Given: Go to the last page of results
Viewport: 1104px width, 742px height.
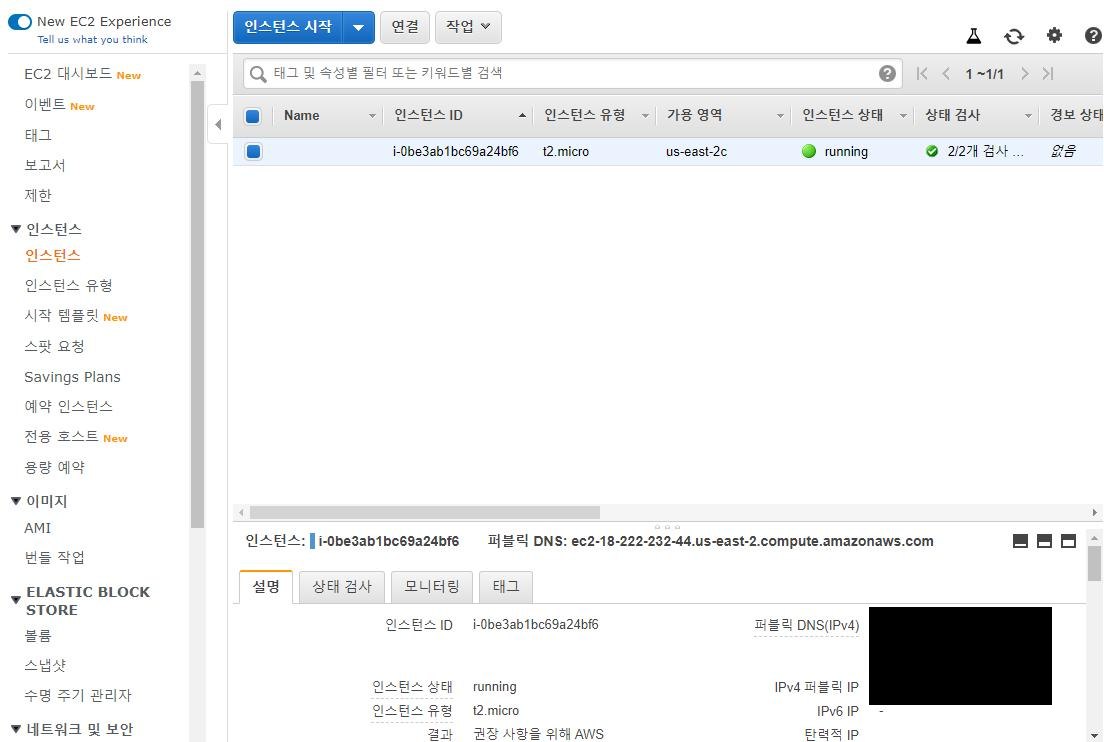Looking at the screenshot, I should tap(1048, 73).
